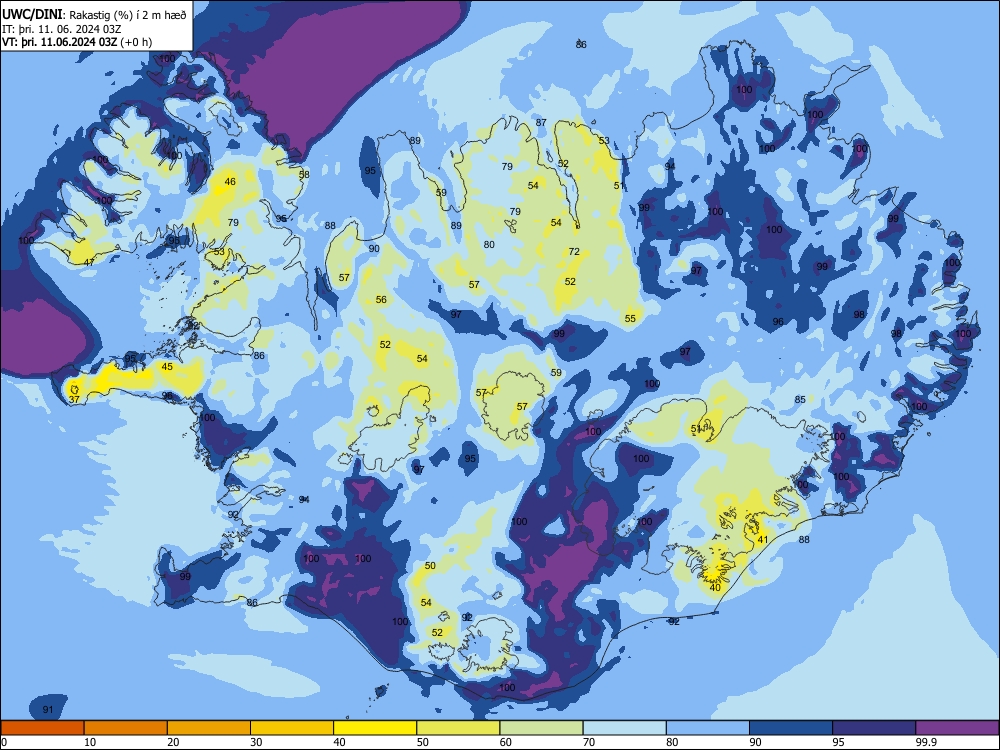1000x750 pixels.
Task: Click the '(+0 h)' forecast offset text
Action: click(x=136, y=43)
